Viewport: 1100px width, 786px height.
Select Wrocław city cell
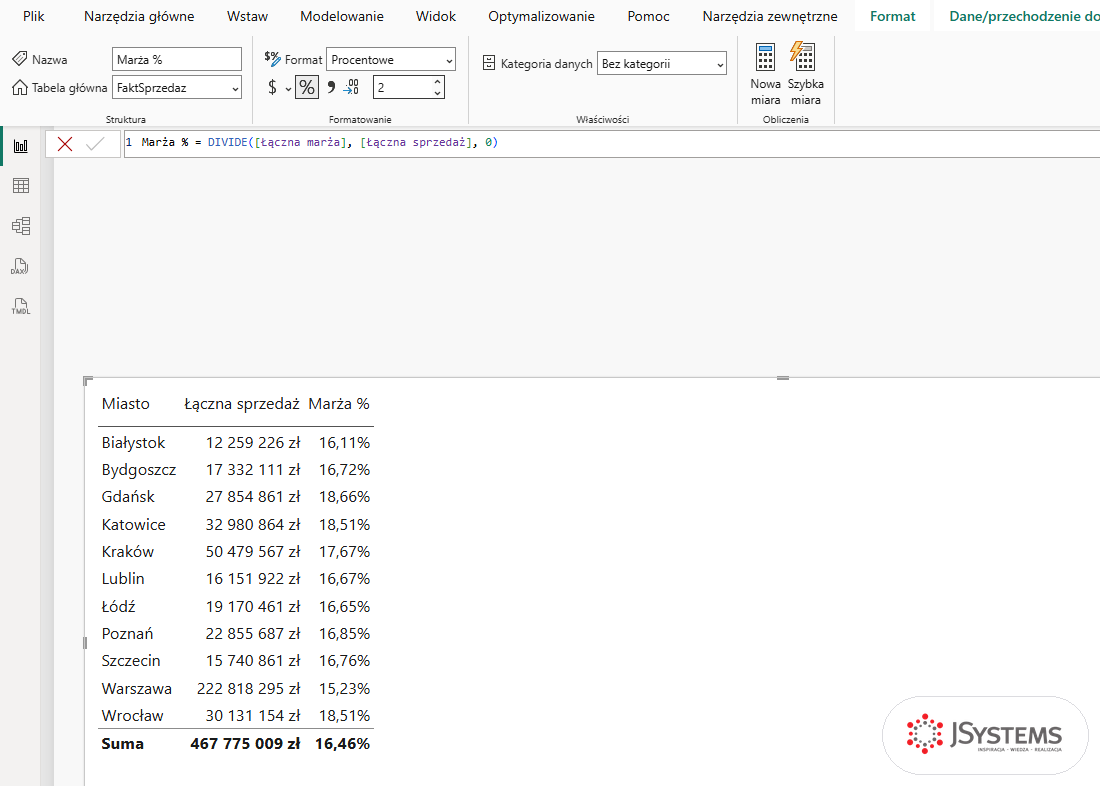[x=132, y=716]
